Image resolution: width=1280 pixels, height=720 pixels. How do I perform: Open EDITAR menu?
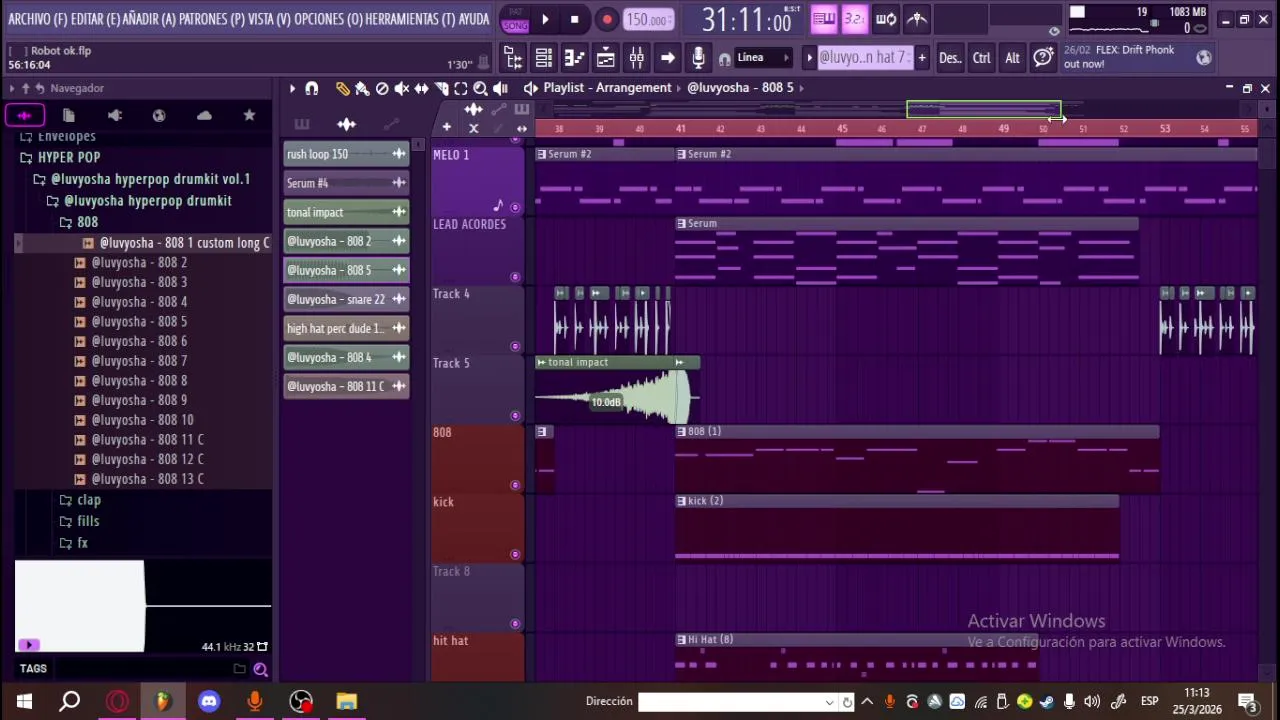94,19
